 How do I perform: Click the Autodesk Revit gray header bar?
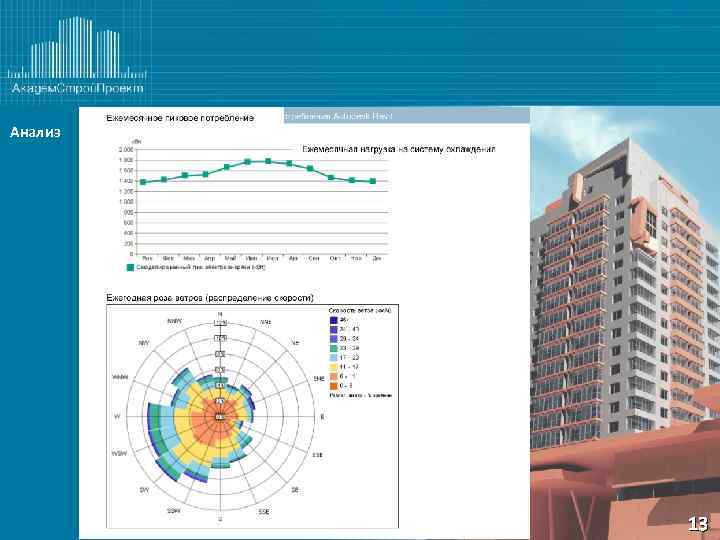pos(407,116)
